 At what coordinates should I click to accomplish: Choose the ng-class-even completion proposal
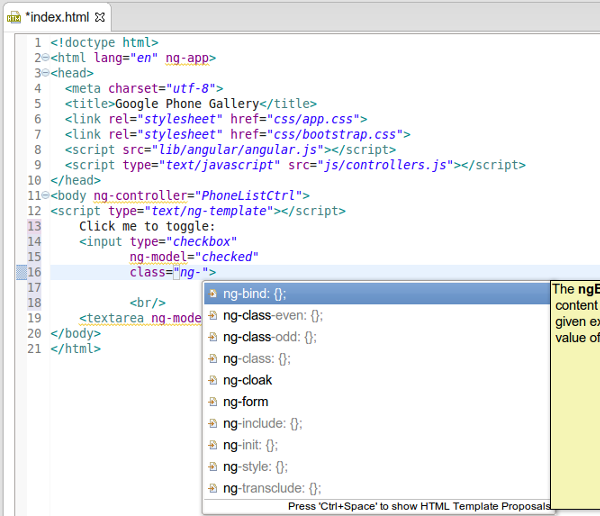[377, 316]
